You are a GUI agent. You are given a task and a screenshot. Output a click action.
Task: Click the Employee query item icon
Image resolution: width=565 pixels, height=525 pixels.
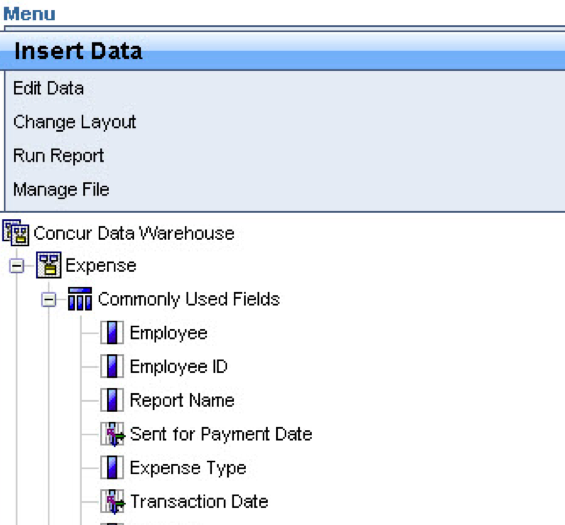tap(112, 333)
